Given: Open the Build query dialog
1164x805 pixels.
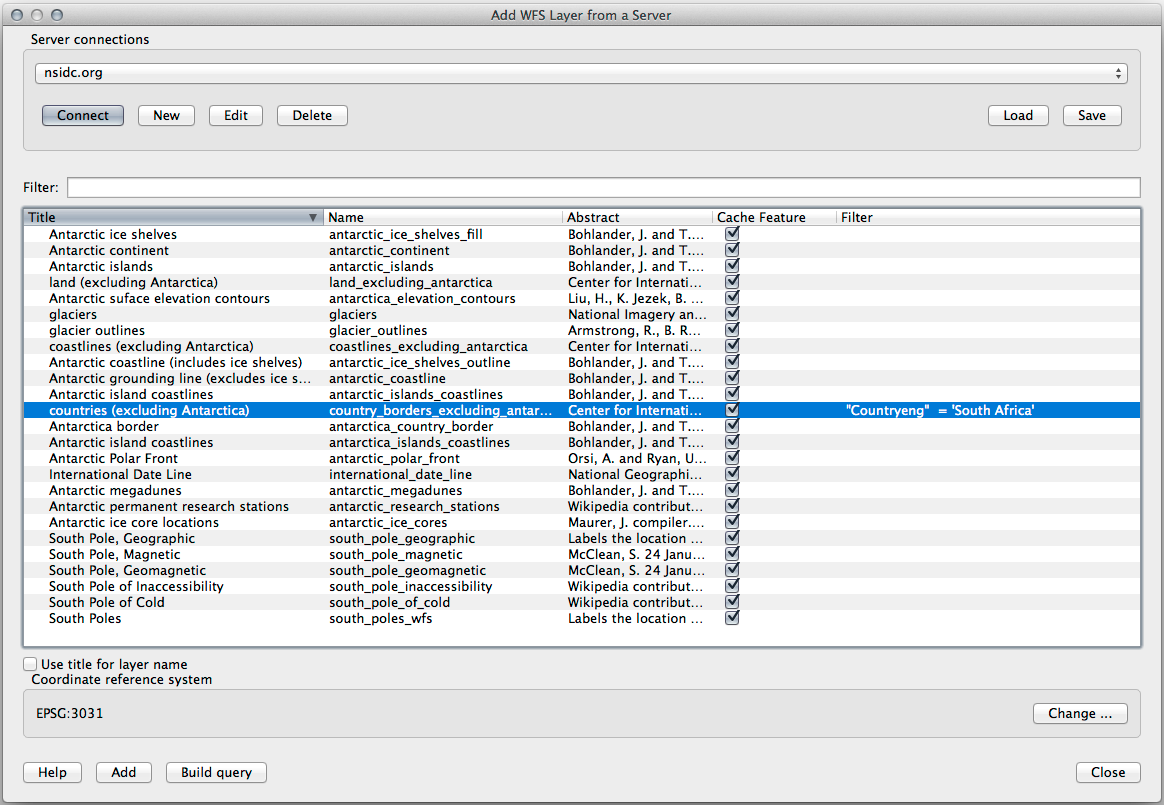Looking at the screenshot, I should click(x=216, y=772).
